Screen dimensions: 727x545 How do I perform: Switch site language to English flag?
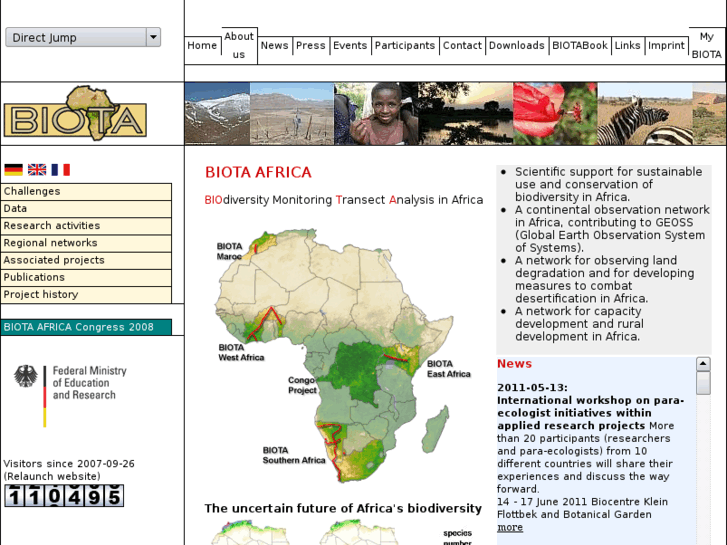[37, 170]
